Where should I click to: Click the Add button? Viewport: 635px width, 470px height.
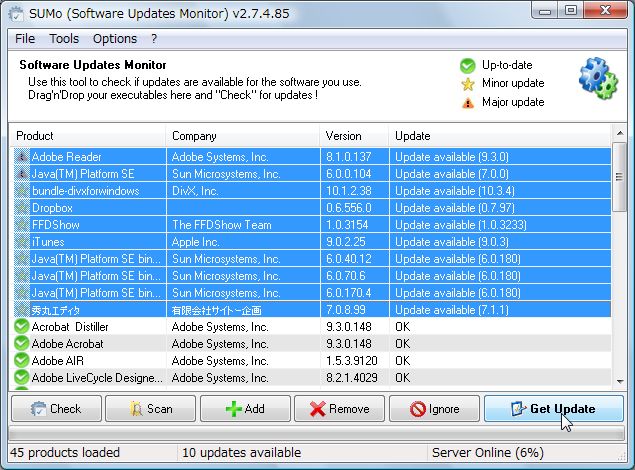tap(245, 409)
